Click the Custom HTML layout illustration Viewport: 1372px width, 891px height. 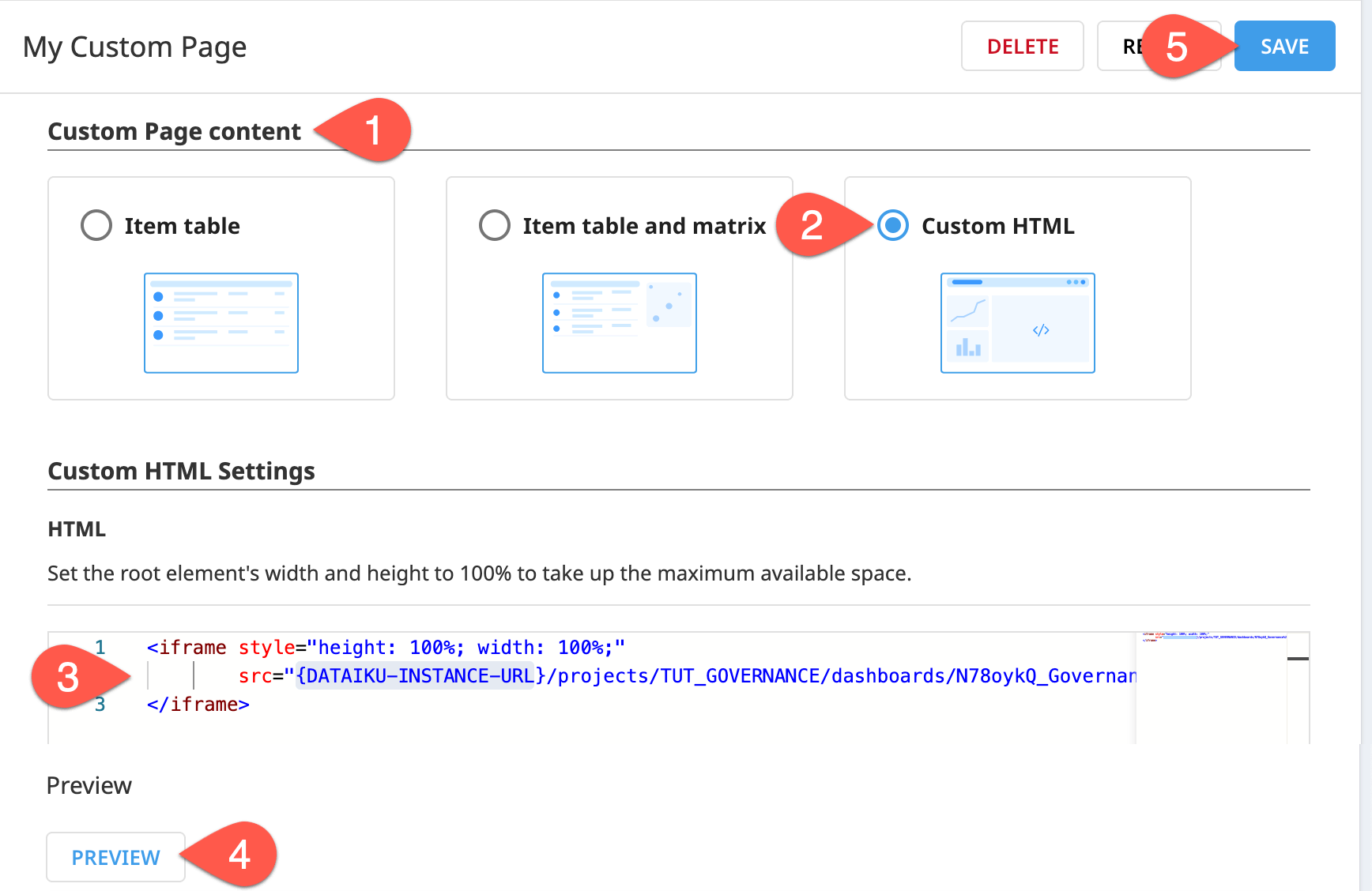click(1018, 323)
